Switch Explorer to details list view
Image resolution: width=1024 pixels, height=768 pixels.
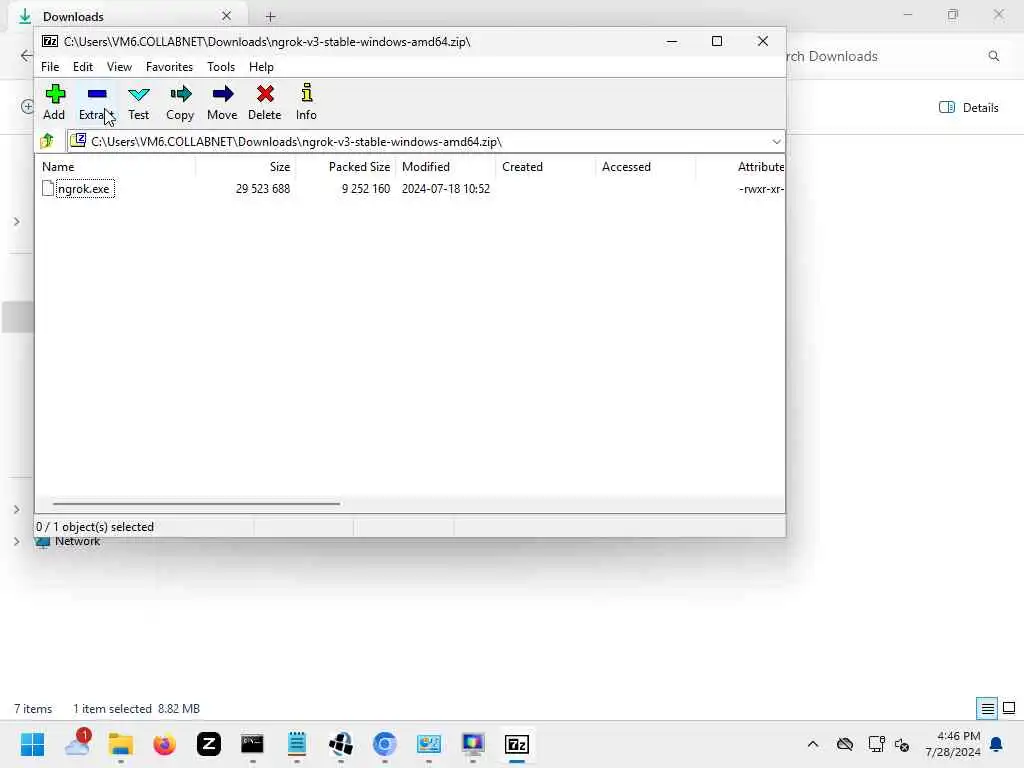point(987,708)
